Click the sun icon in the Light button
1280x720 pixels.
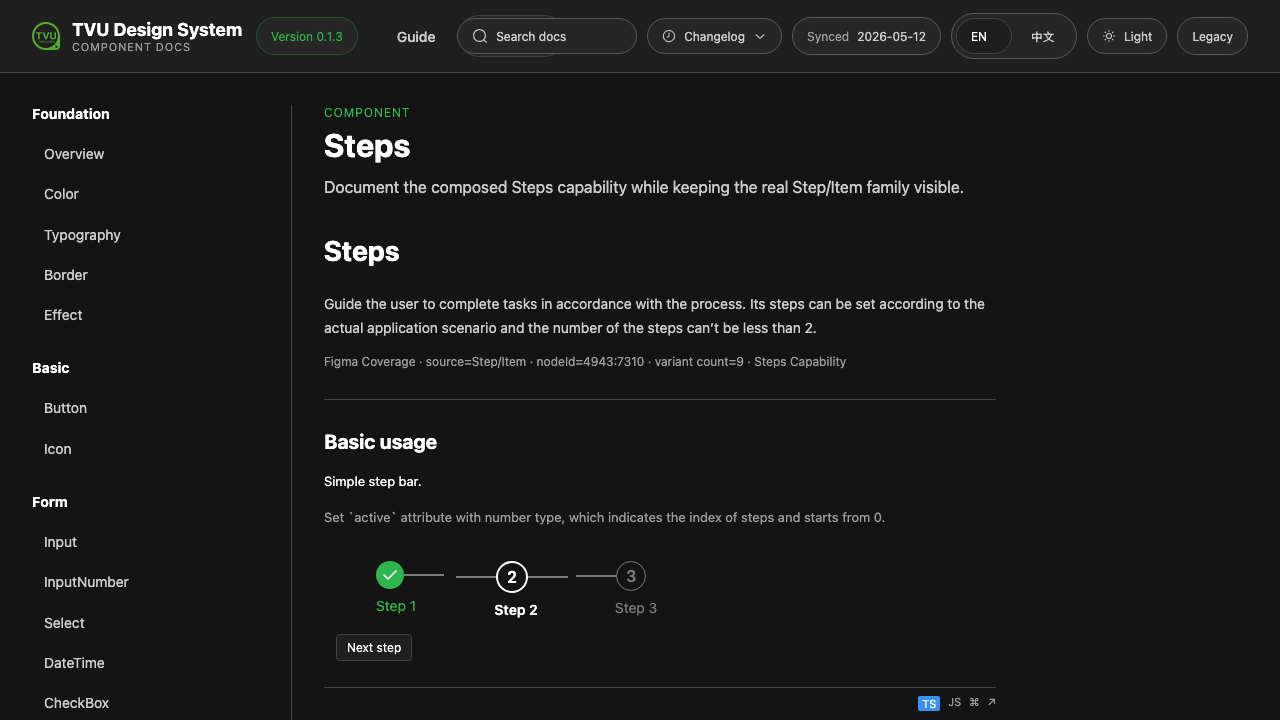1109,36
